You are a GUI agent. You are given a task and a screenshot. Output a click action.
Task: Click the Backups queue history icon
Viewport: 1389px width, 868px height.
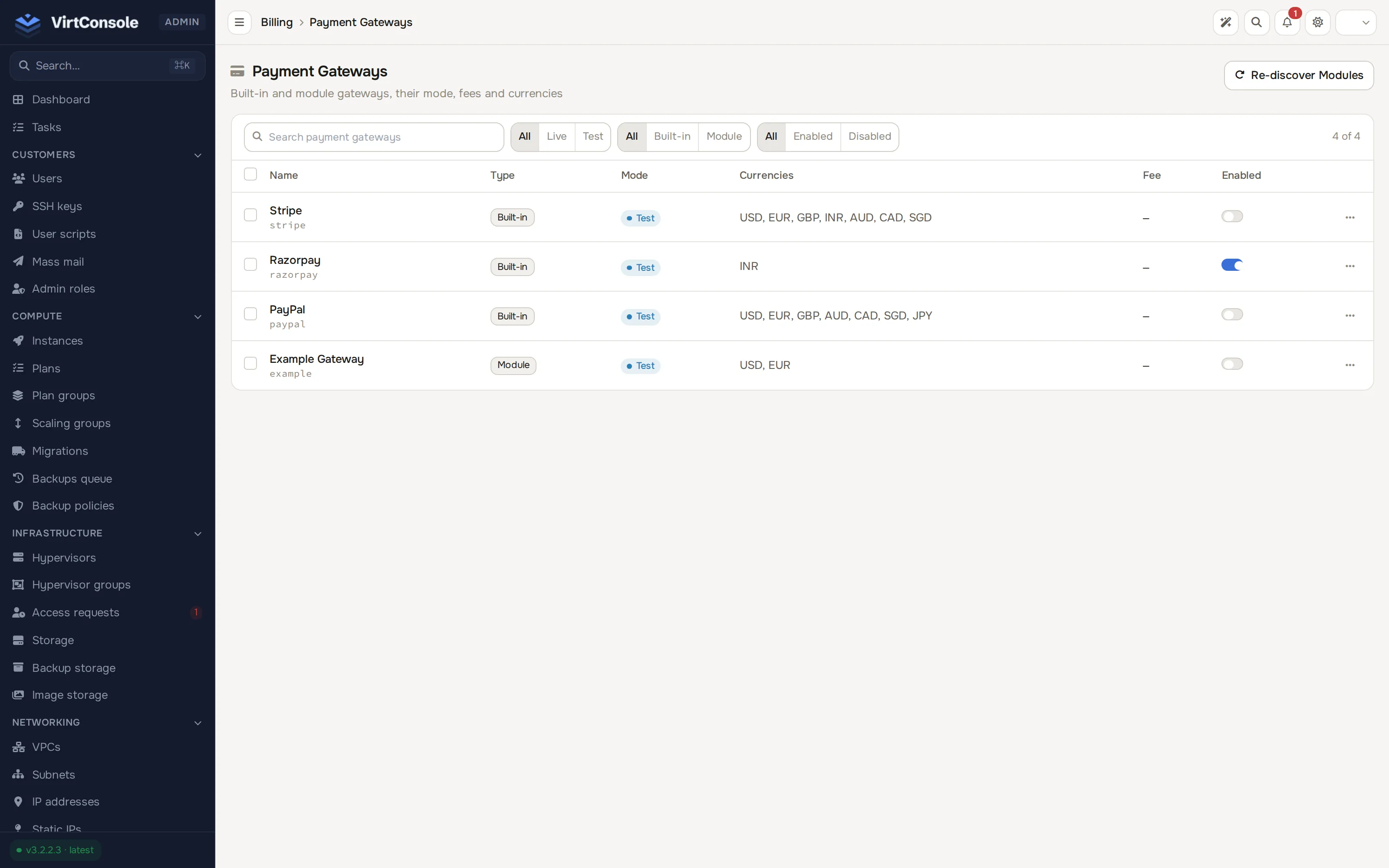[x=18, y=478]
